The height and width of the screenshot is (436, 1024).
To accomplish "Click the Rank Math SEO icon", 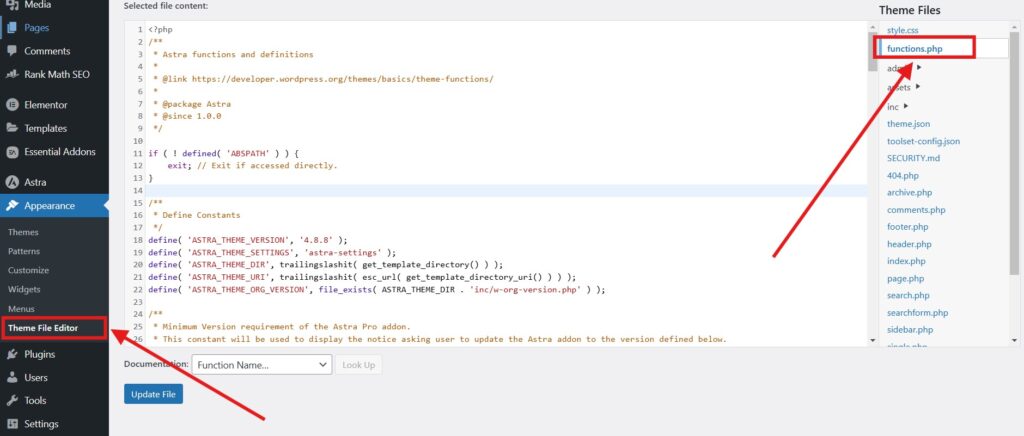I will point(12,74).
